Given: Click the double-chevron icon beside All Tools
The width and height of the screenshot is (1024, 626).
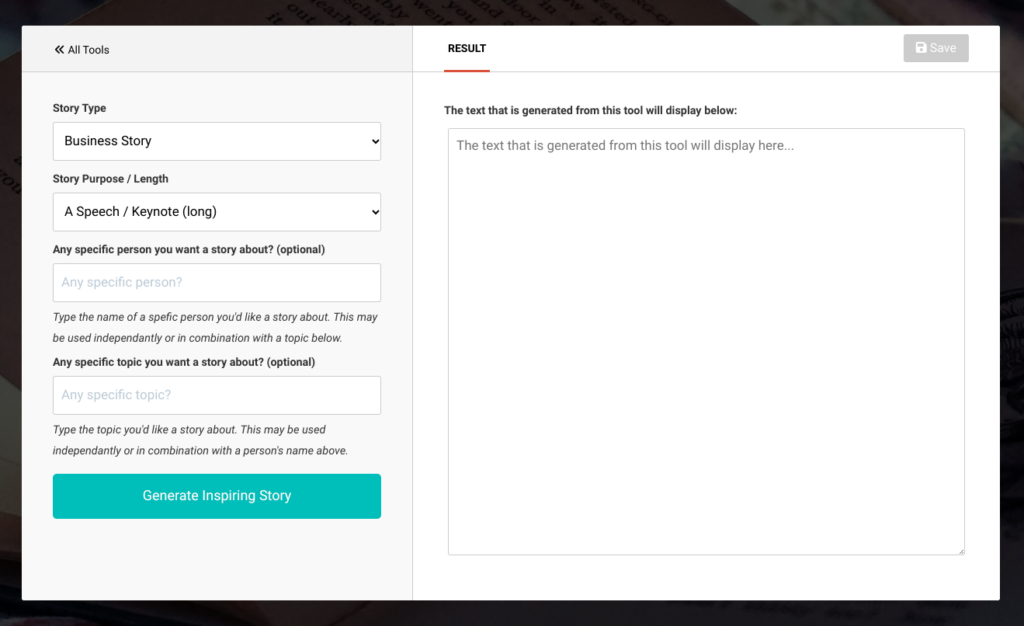Looking at the screenshot, I should click(59, 50).
